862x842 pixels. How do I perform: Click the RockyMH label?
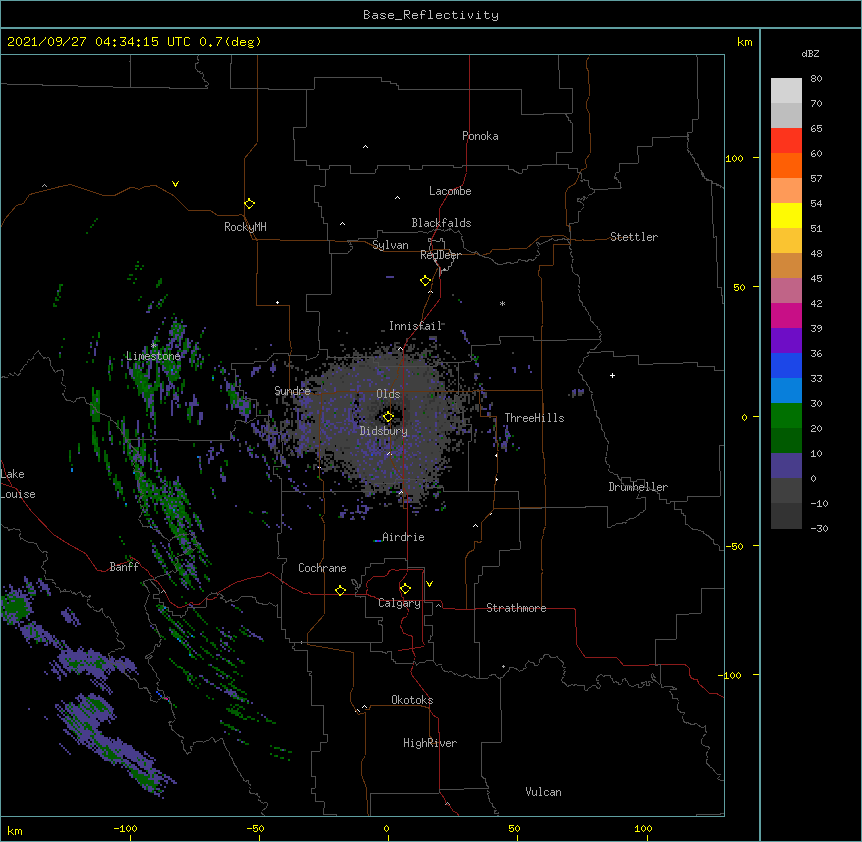pos(245,227)
